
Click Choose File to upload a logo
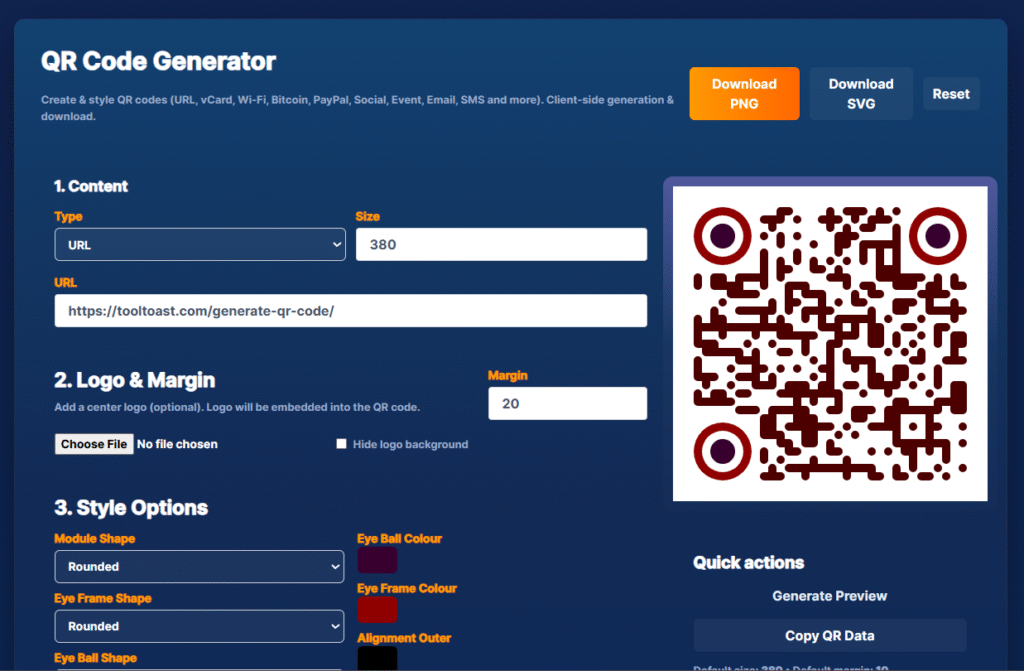[x=93, y=443]
